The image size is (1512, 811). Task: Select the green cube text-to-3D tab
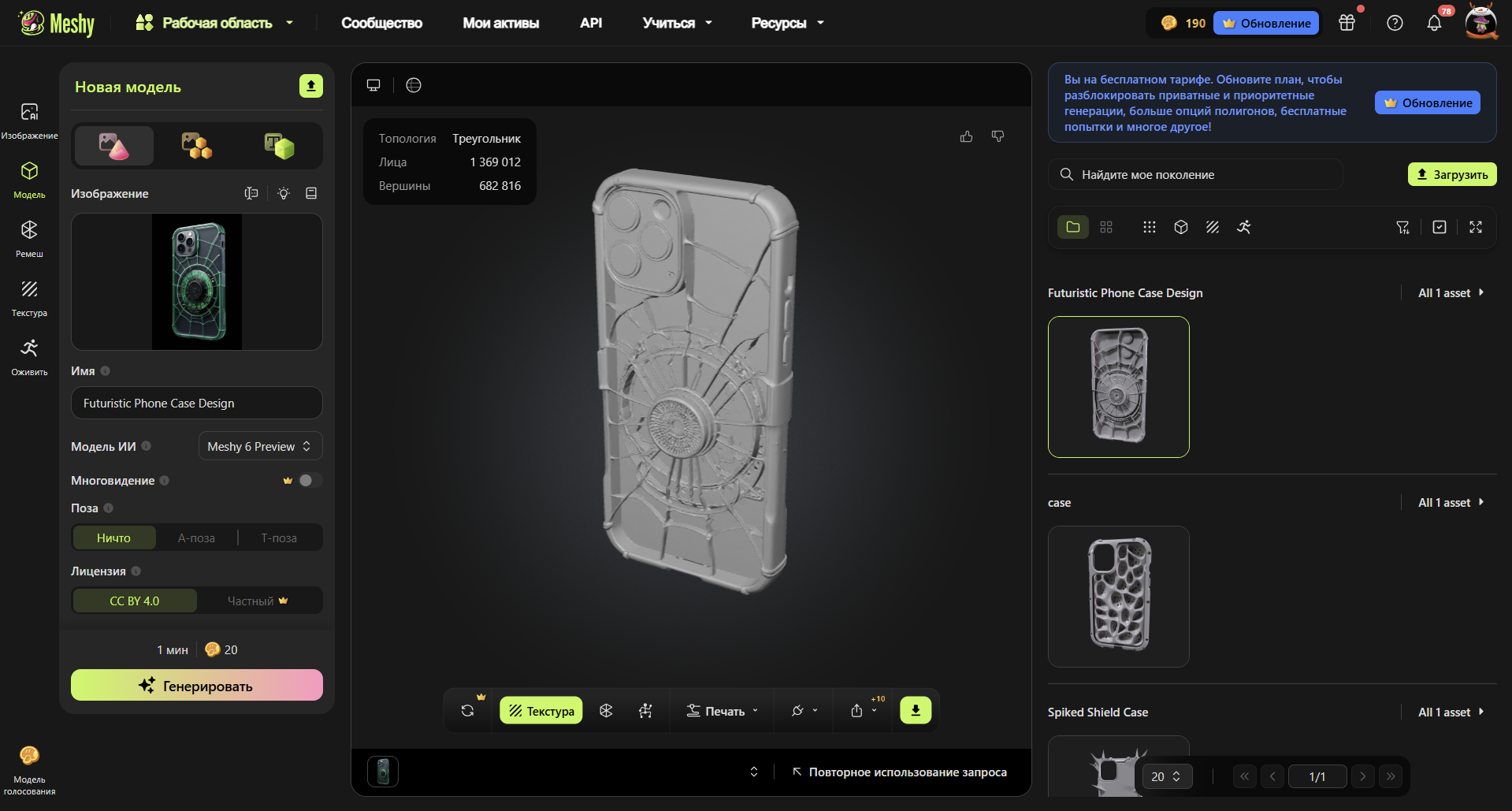pos(279,146)
